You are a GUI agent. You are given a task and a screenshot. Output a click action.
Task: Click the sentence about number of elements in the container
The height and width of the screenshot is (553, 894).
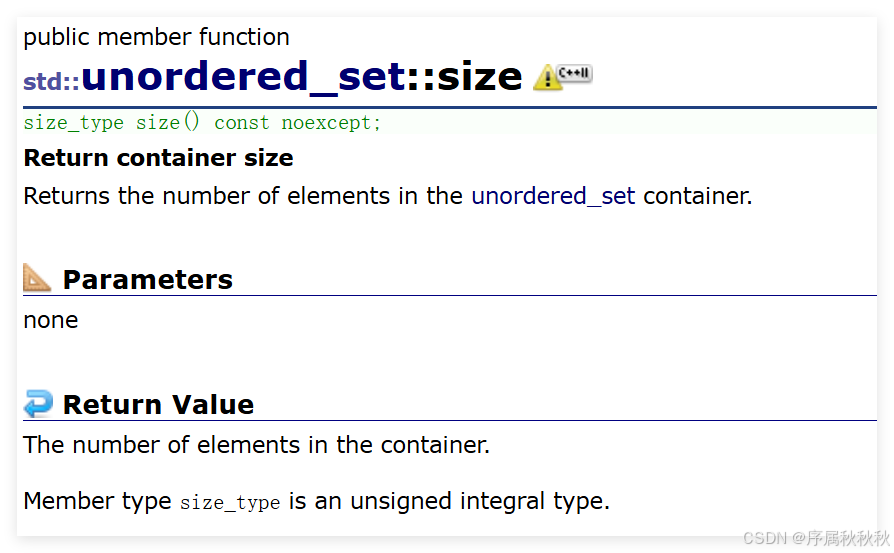(256, 445)
